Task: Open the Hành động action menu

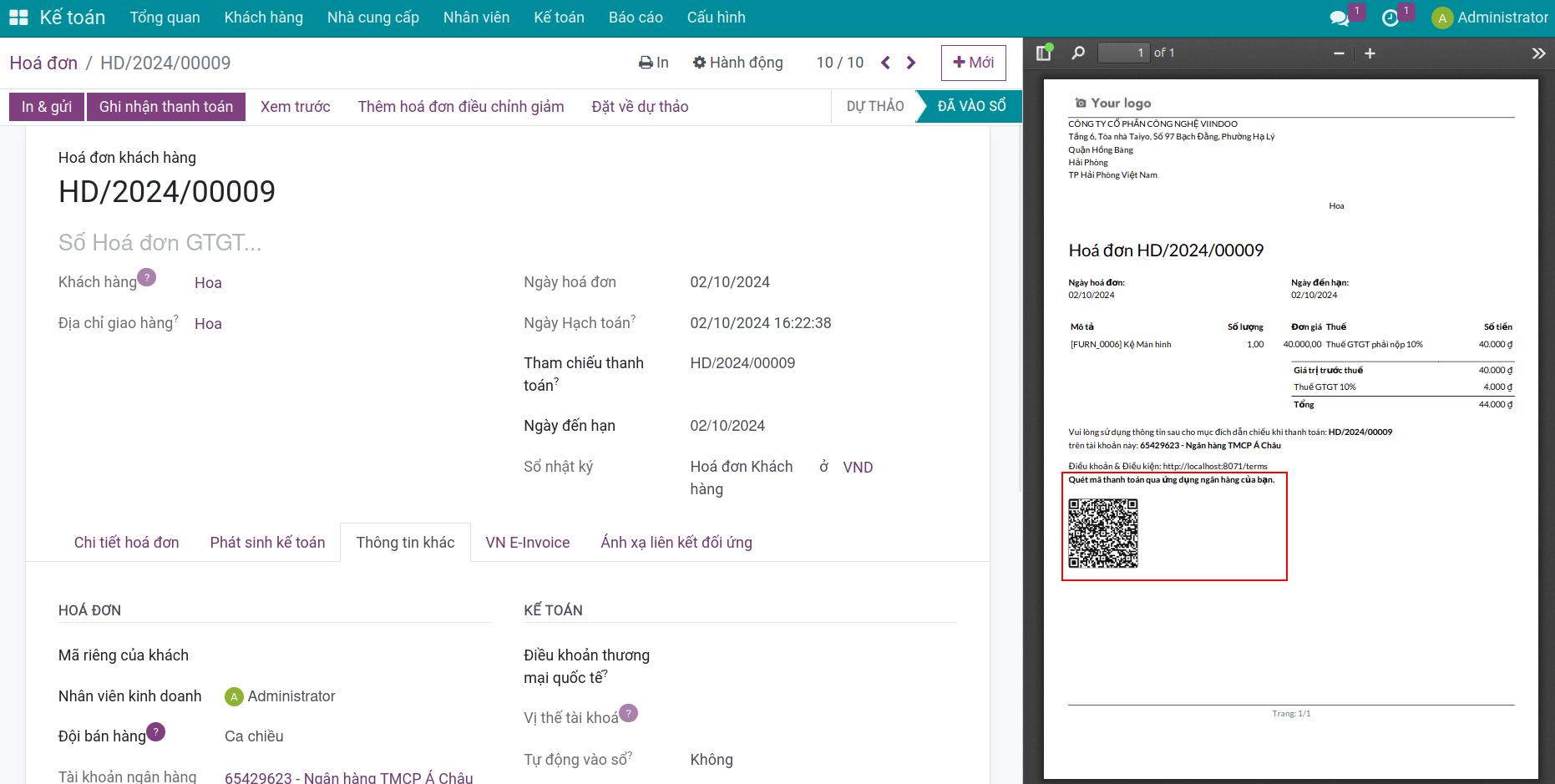Action: point(738,63)
